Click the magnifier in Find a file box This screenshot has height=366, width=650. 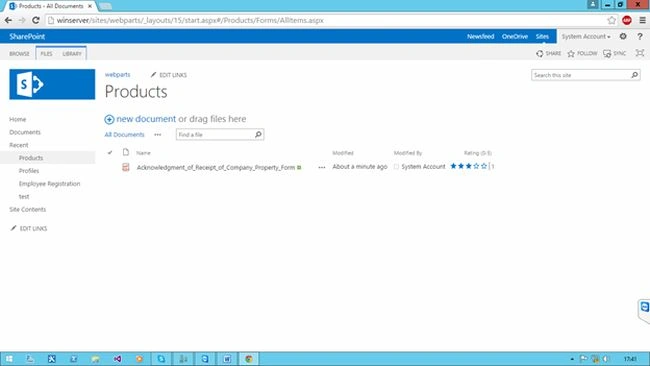coord(258,134)
